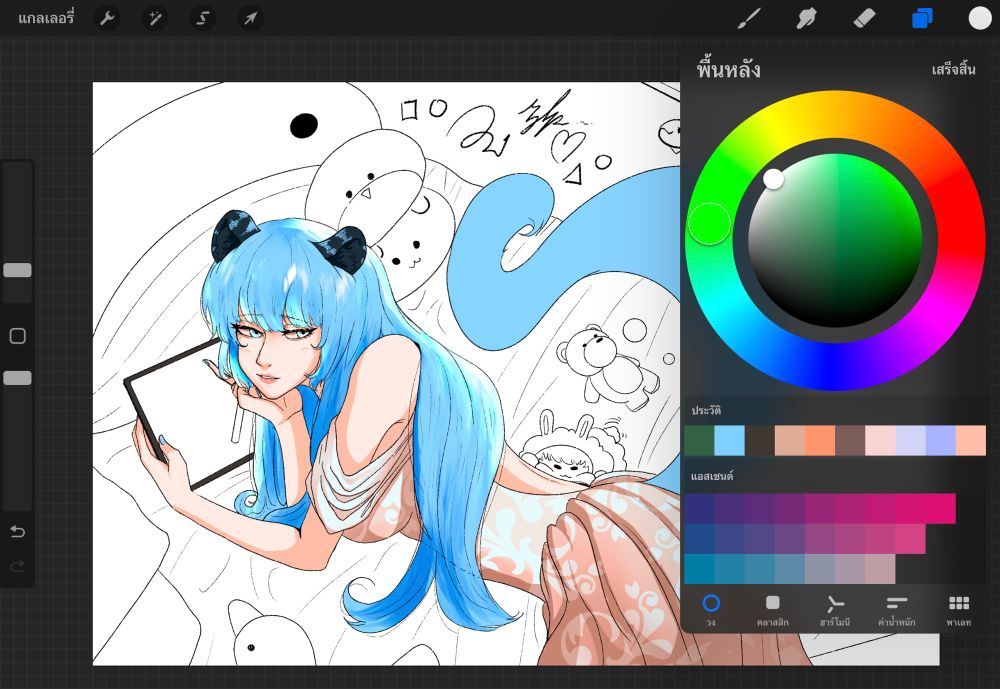Screen dimensions: 1000x689
Task: Activate the Transform arrow tool
Action: coord(251,18)
